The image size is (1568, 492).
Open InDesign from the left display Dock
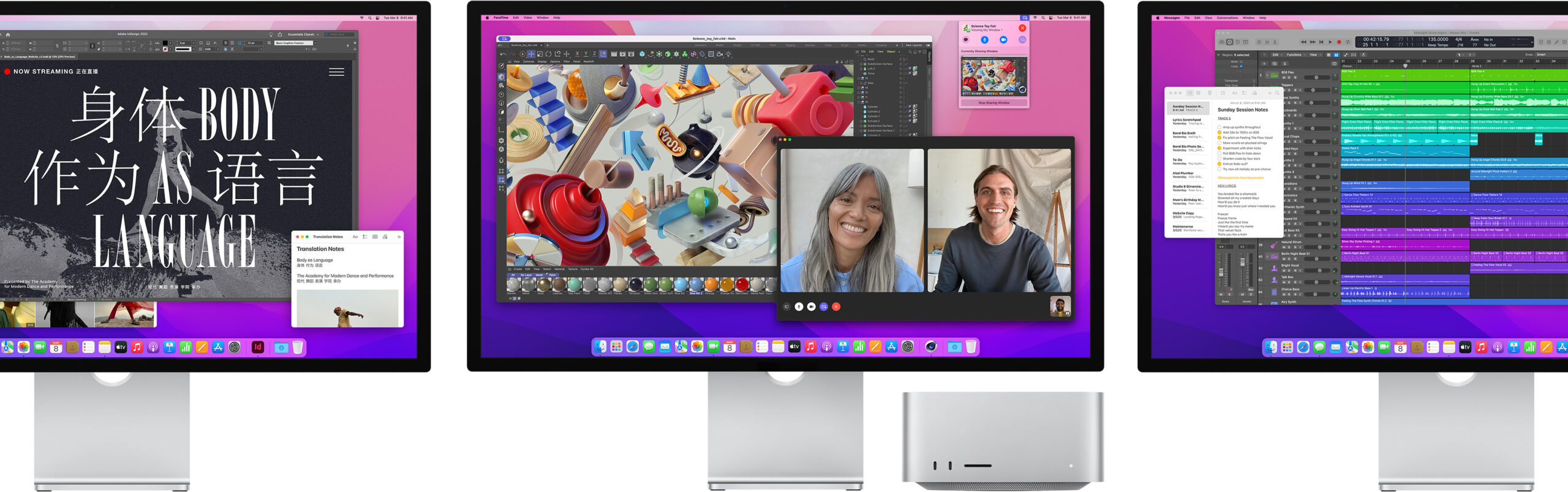(x=258, y=347)
